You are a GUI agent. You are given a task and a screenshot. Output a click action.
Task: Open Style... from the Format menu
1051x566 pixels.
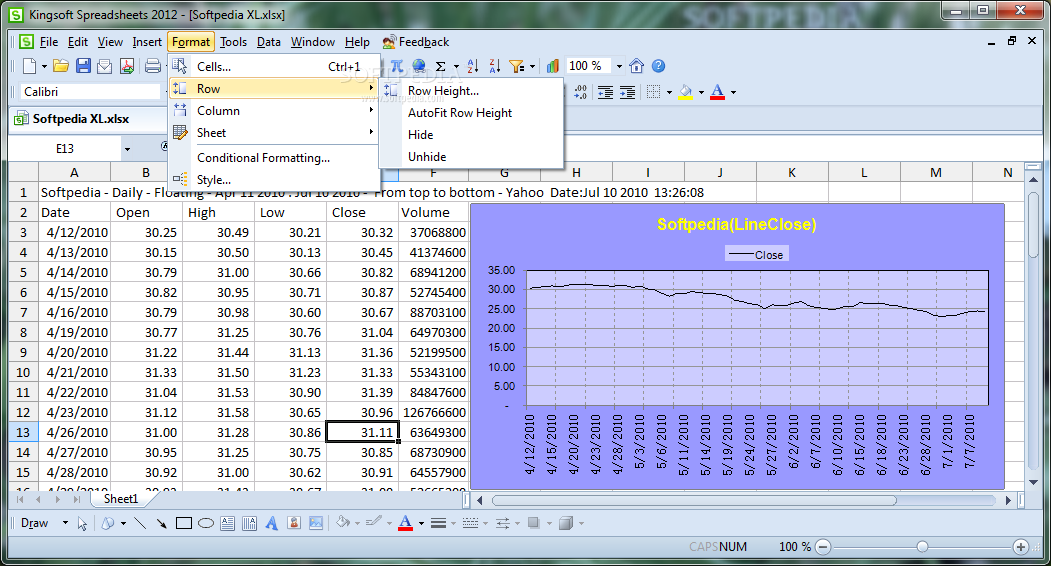coord(274,180)
